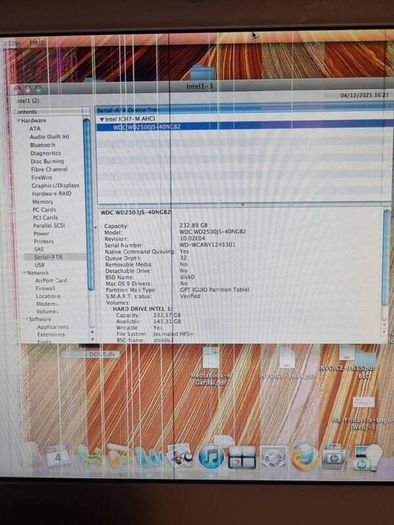Open System Preferences gear in dock
394x525 pixels.
274,457
